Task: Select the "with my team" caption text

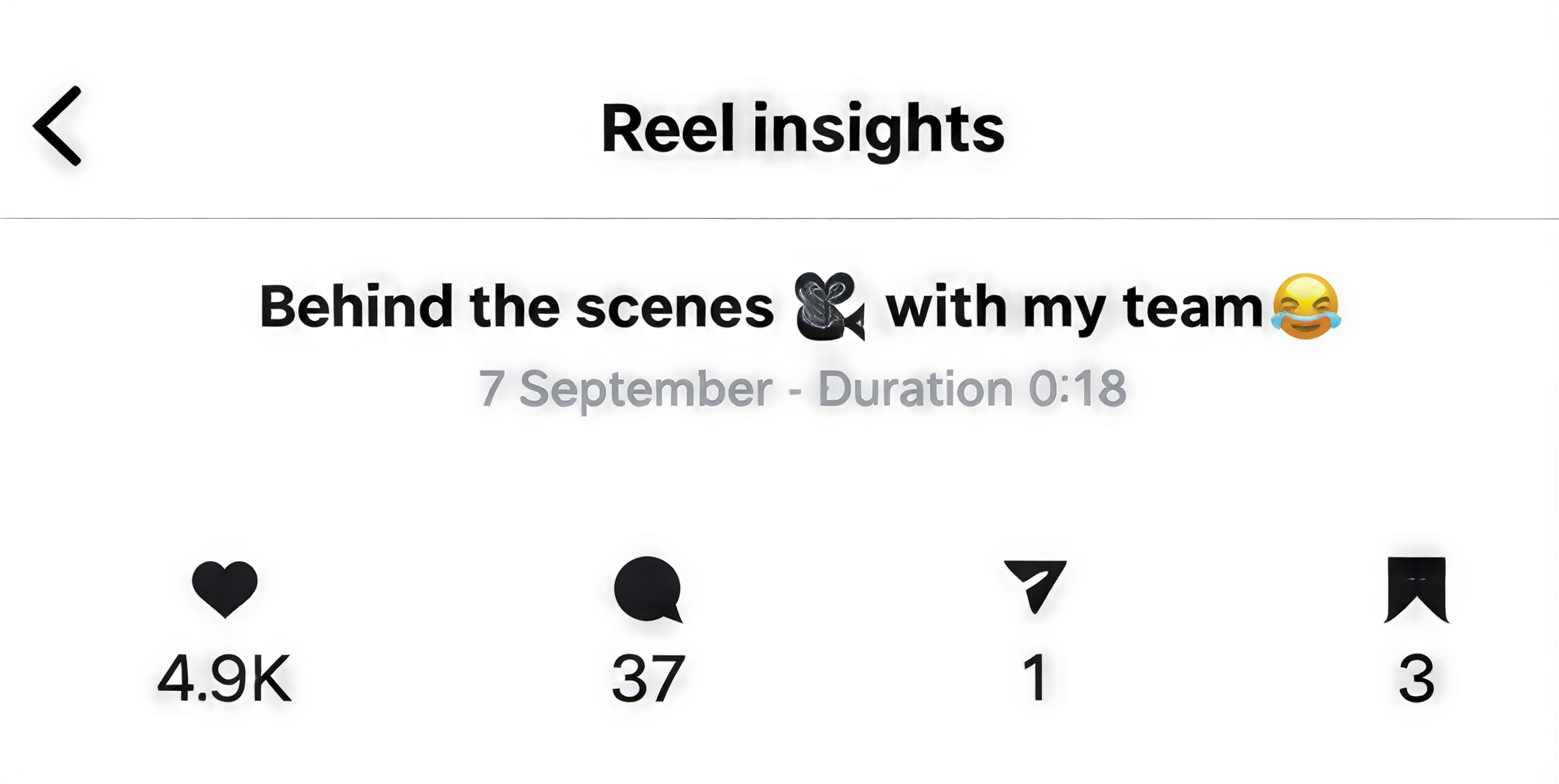Action: 1074,307
